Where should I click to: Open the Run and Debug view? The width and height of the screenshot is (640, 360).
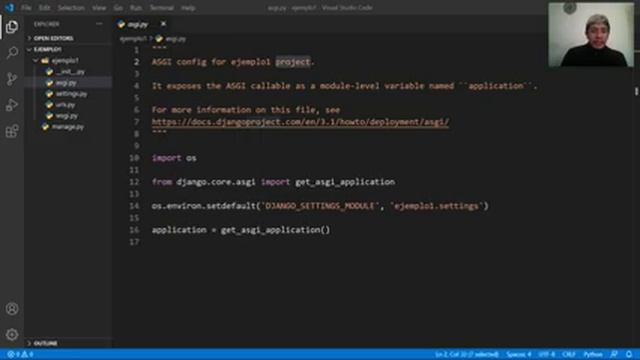click(x=12, y=105)
